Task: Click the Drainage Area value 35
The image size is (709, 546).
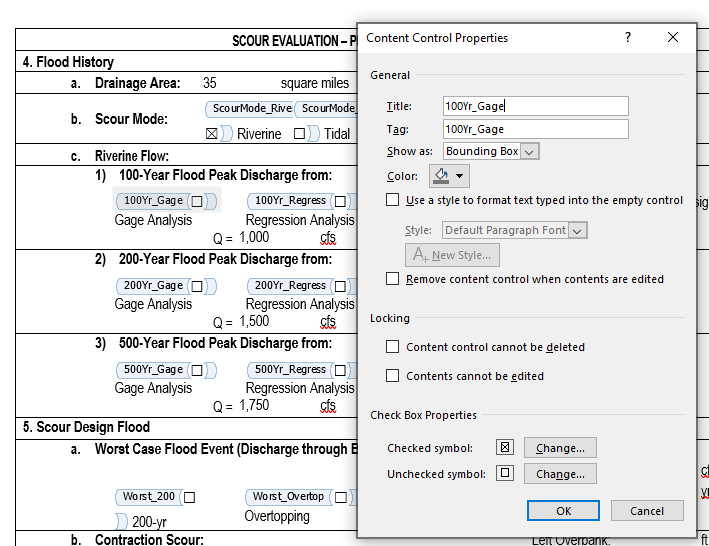Action: click(210, 83)
